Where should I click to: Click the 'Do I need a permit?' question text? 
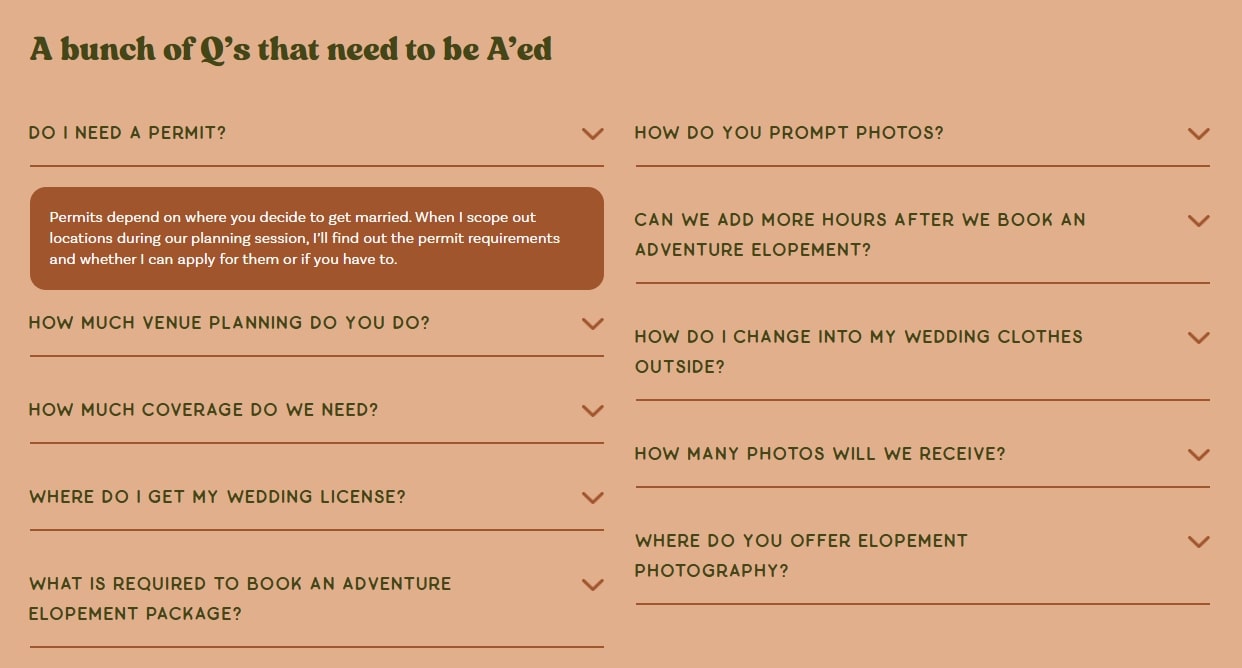pyautogui.click(x=128, y=133)
